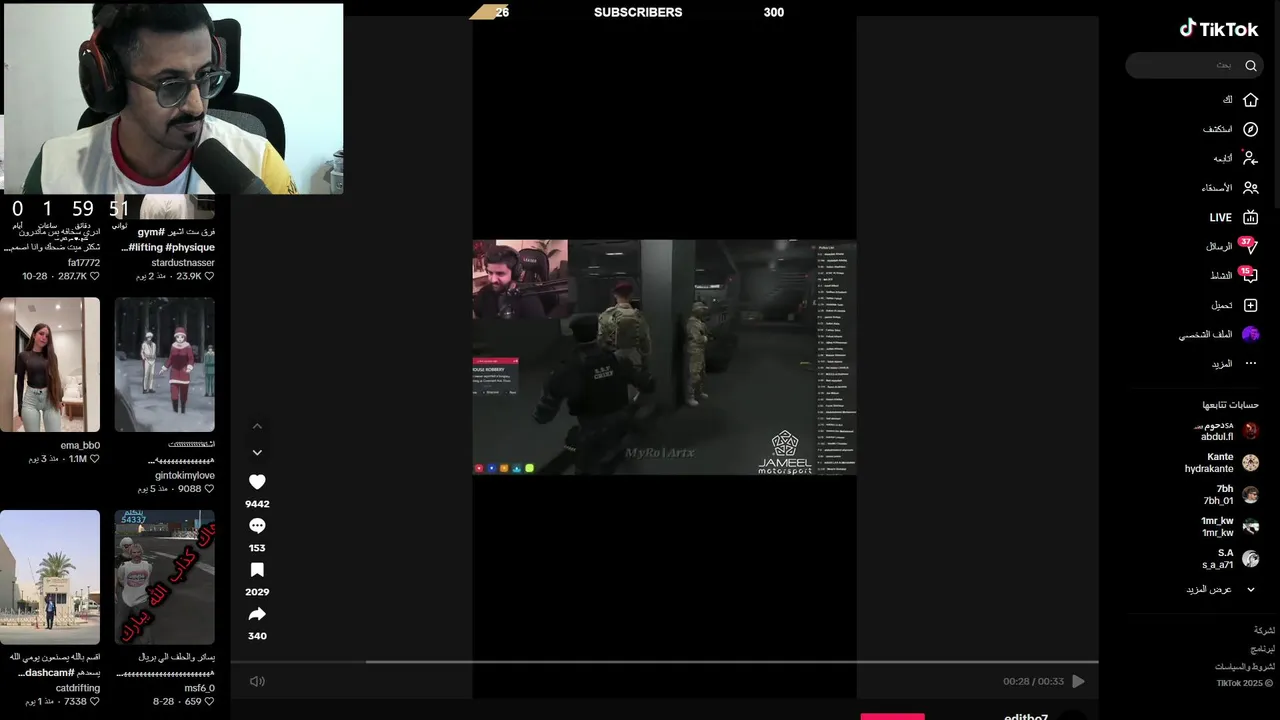The height and width of the screenshot is (720, 1280).
Task: Click the play button beside the timer
Action: (x=1078, y=681)
